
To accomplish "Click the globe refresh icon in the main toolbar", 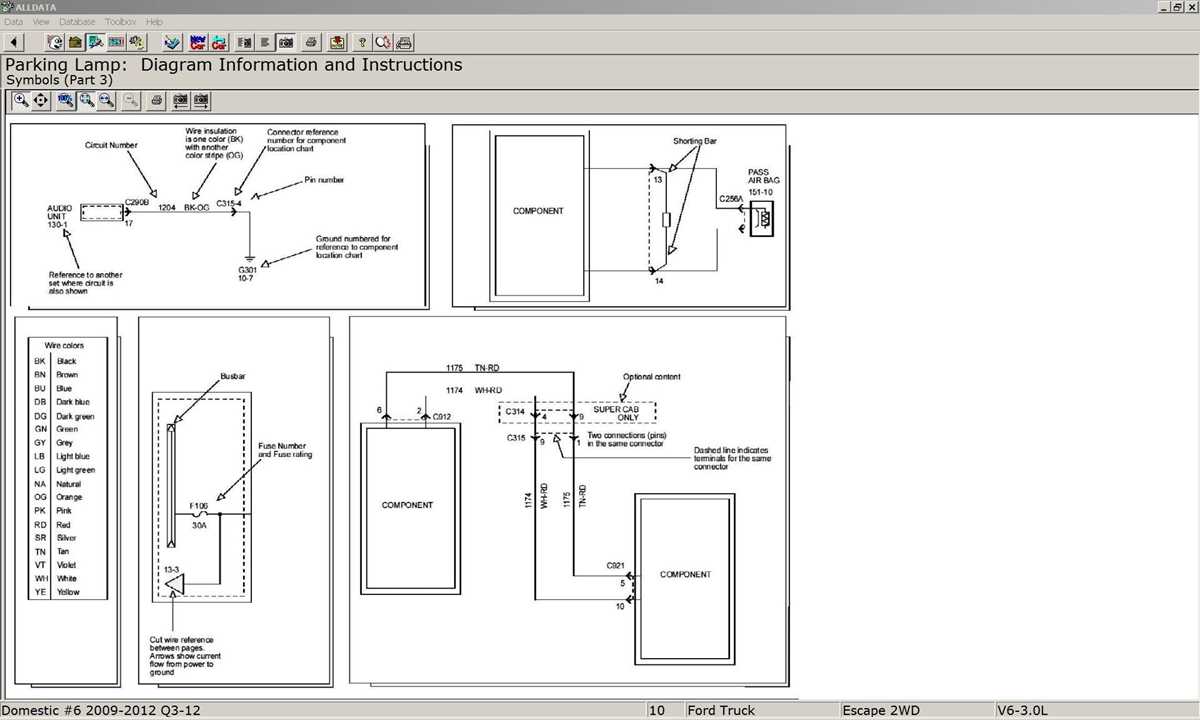I will point(55,42).
